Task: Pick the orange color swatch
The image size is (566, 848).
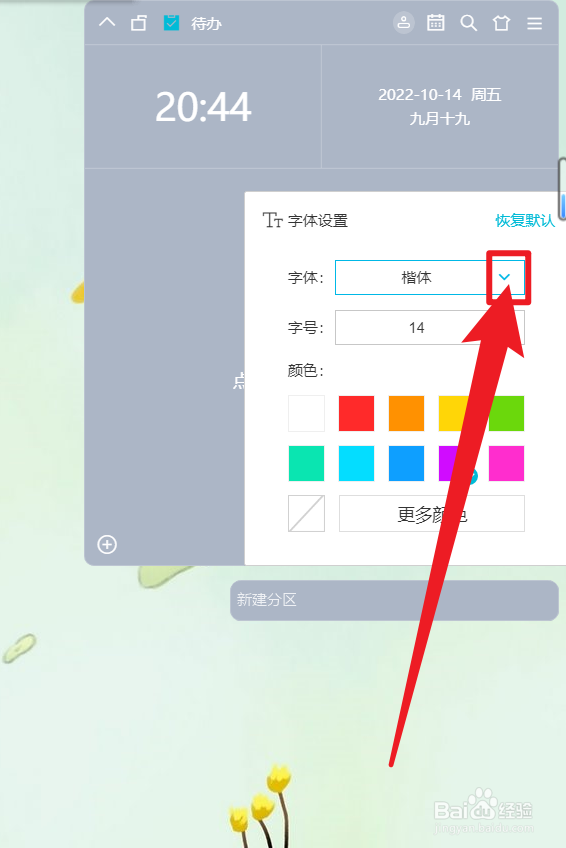Action: pos(406,413)
